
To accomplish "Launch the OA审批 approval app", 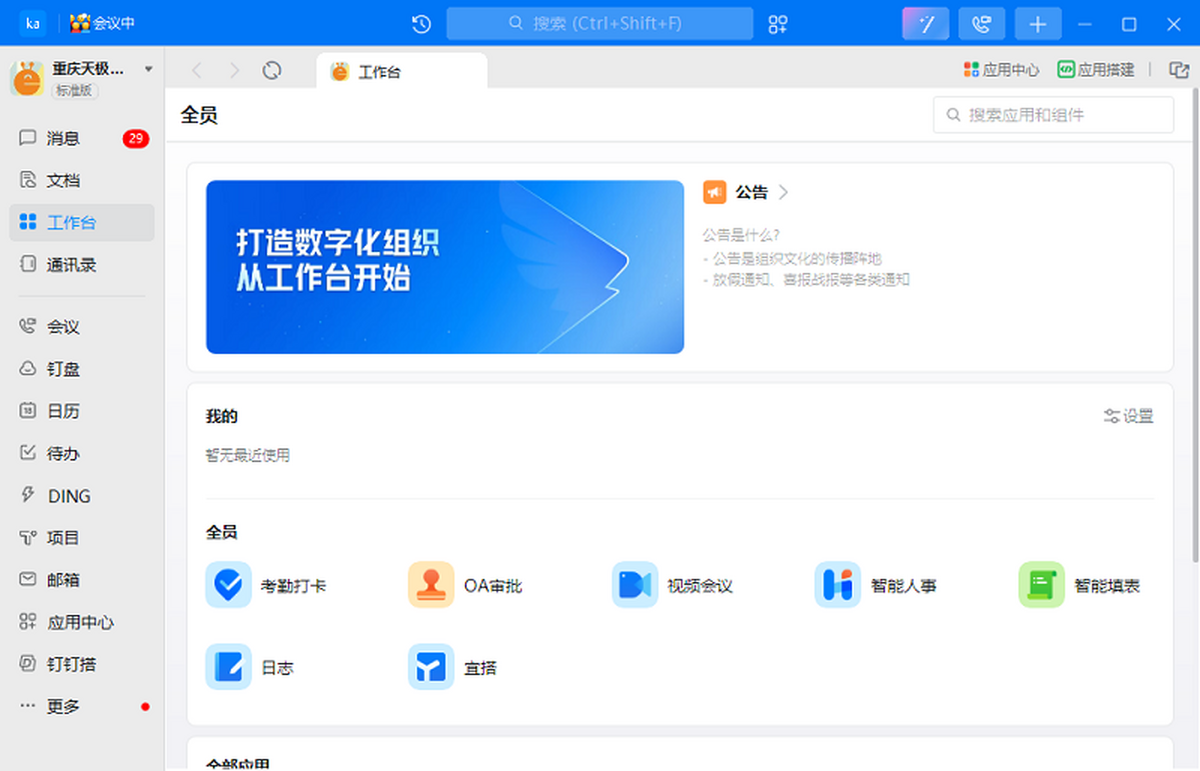I will click(x=431, y=585).
